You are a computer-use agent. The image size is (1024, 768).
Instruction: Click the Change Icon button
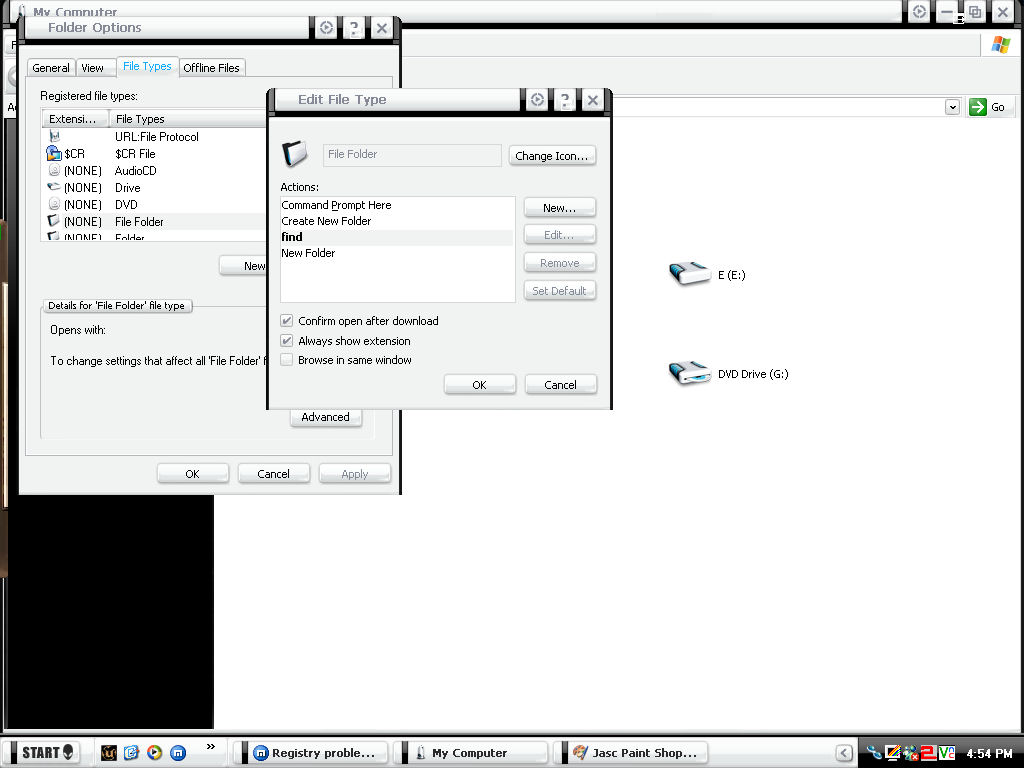[x=552, y=155]
